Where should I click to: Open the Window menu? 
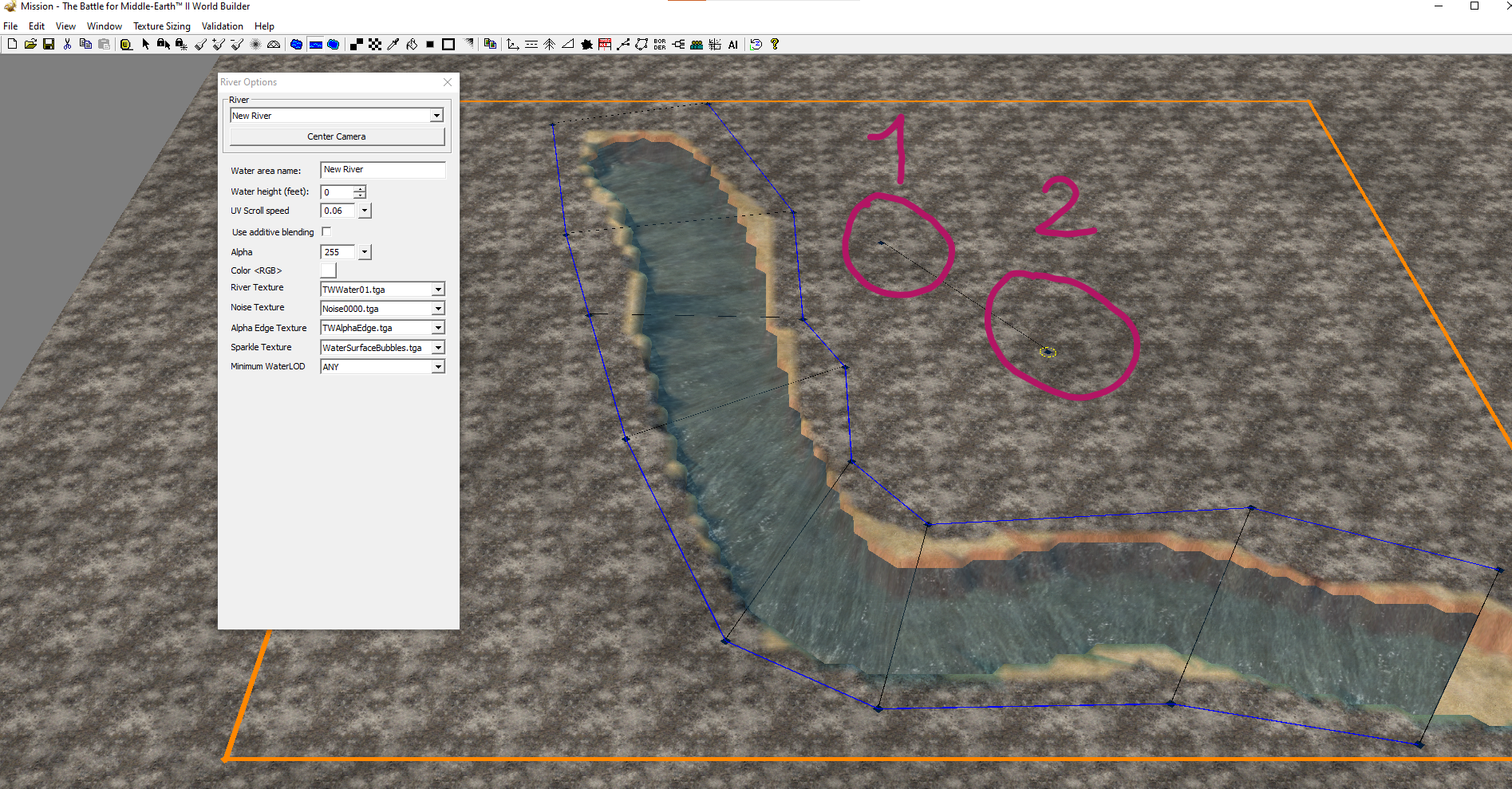click(x=105, y=26)
